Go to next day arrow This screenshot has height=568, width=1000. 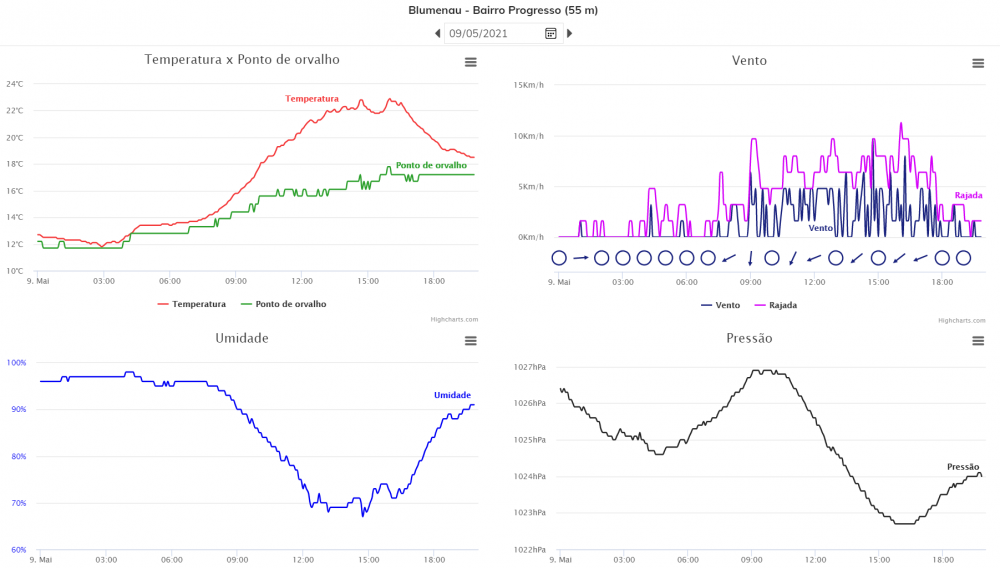pyautogui.click(x=570, y=33)
